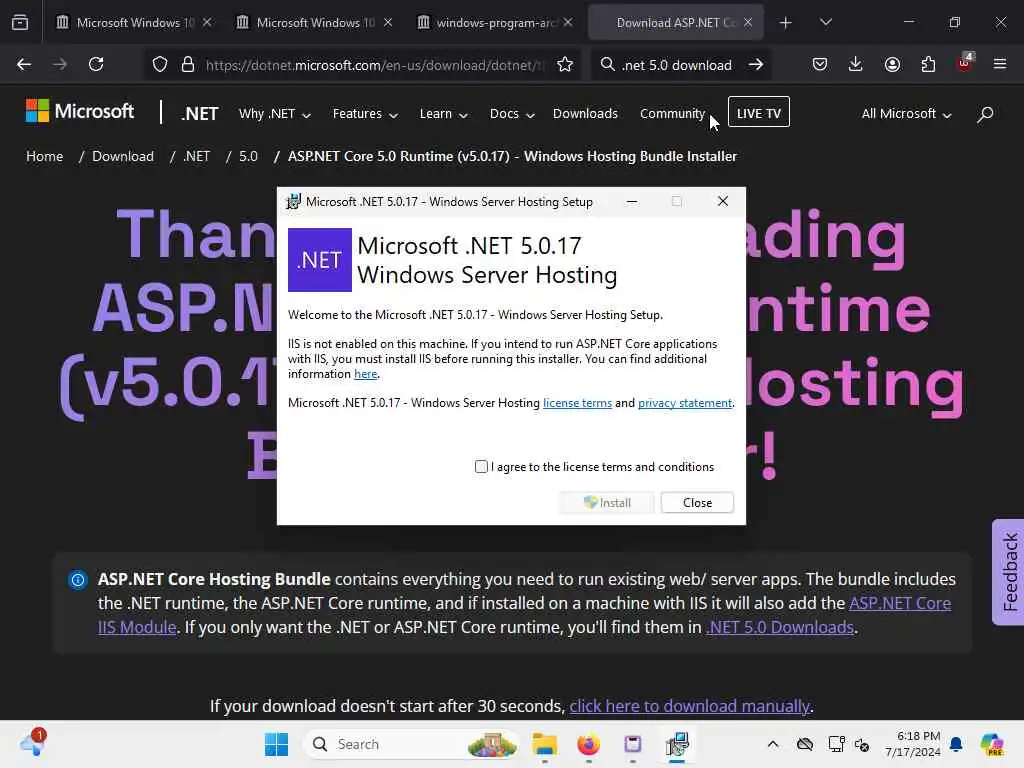Open the Copilot preview icon in taskbar
Screen dimensions: 1024x768
992,744
